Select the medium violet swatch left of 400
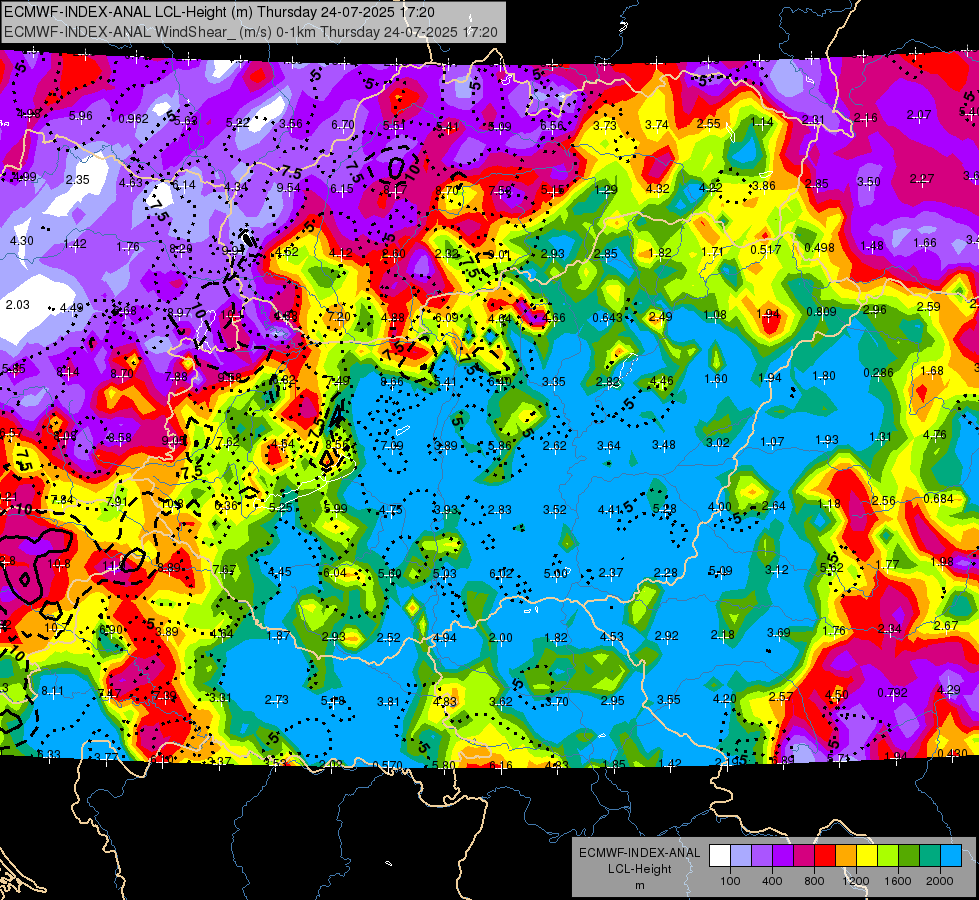This screenshot has height=900, width=979. click(x=762, y=855)
